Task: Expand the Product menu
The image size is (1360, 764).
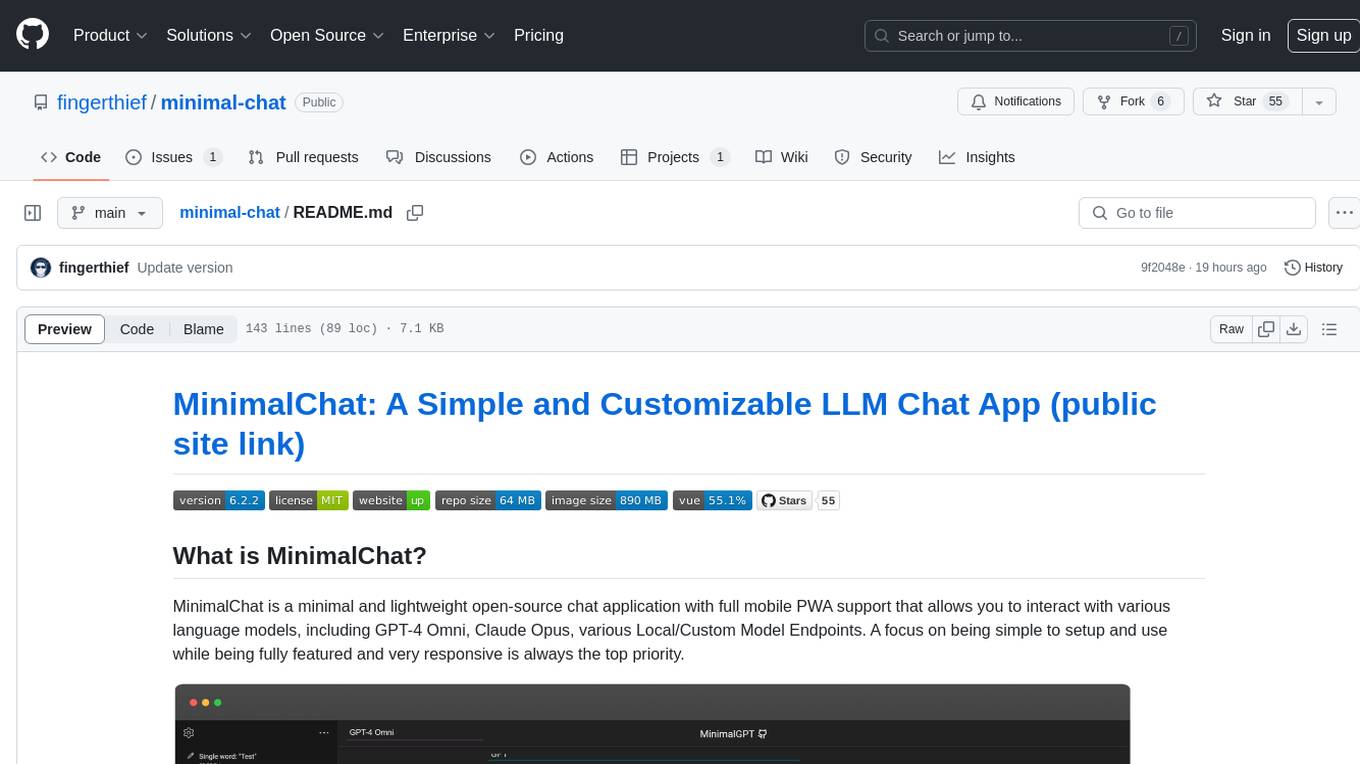Action: (110, 35)
